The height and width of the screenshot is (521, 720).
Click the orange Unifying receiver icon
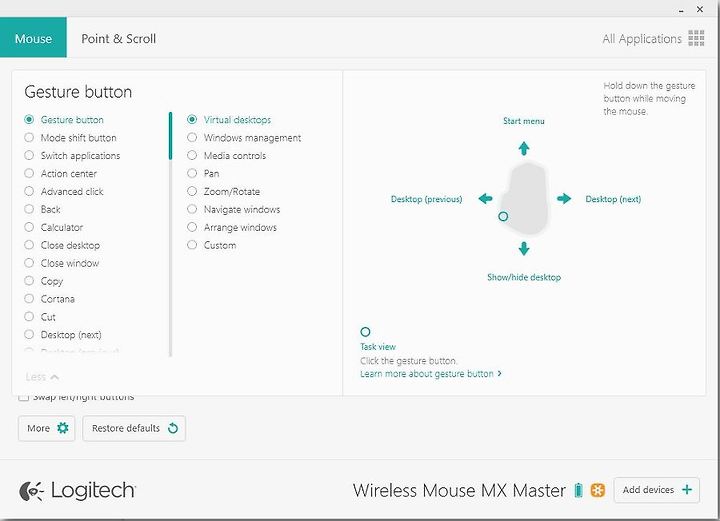(597, 490)
